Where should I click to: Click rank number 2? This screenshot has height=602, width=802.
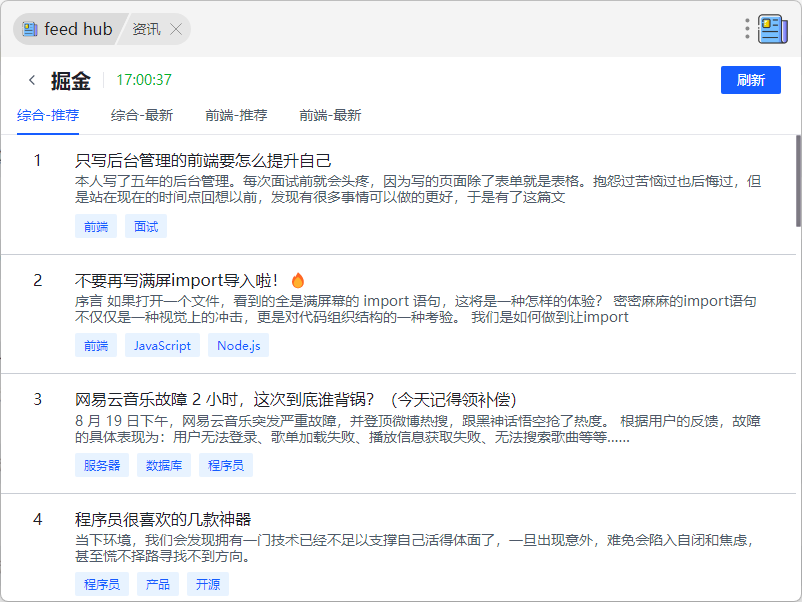pos(37,280)
